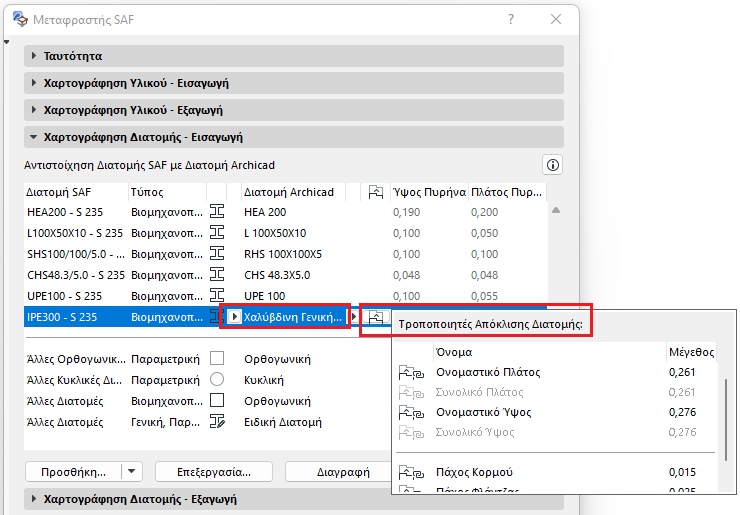740x515 pixels.
Task: Click the Μεταφραστής SAF app icon
Action: (20, 19)
